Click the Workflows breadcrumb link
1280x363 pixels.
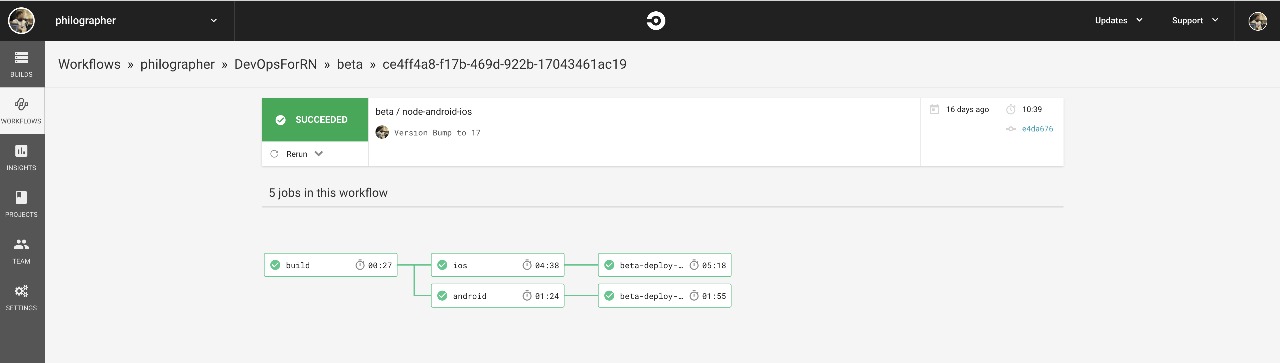coord(89,64)
